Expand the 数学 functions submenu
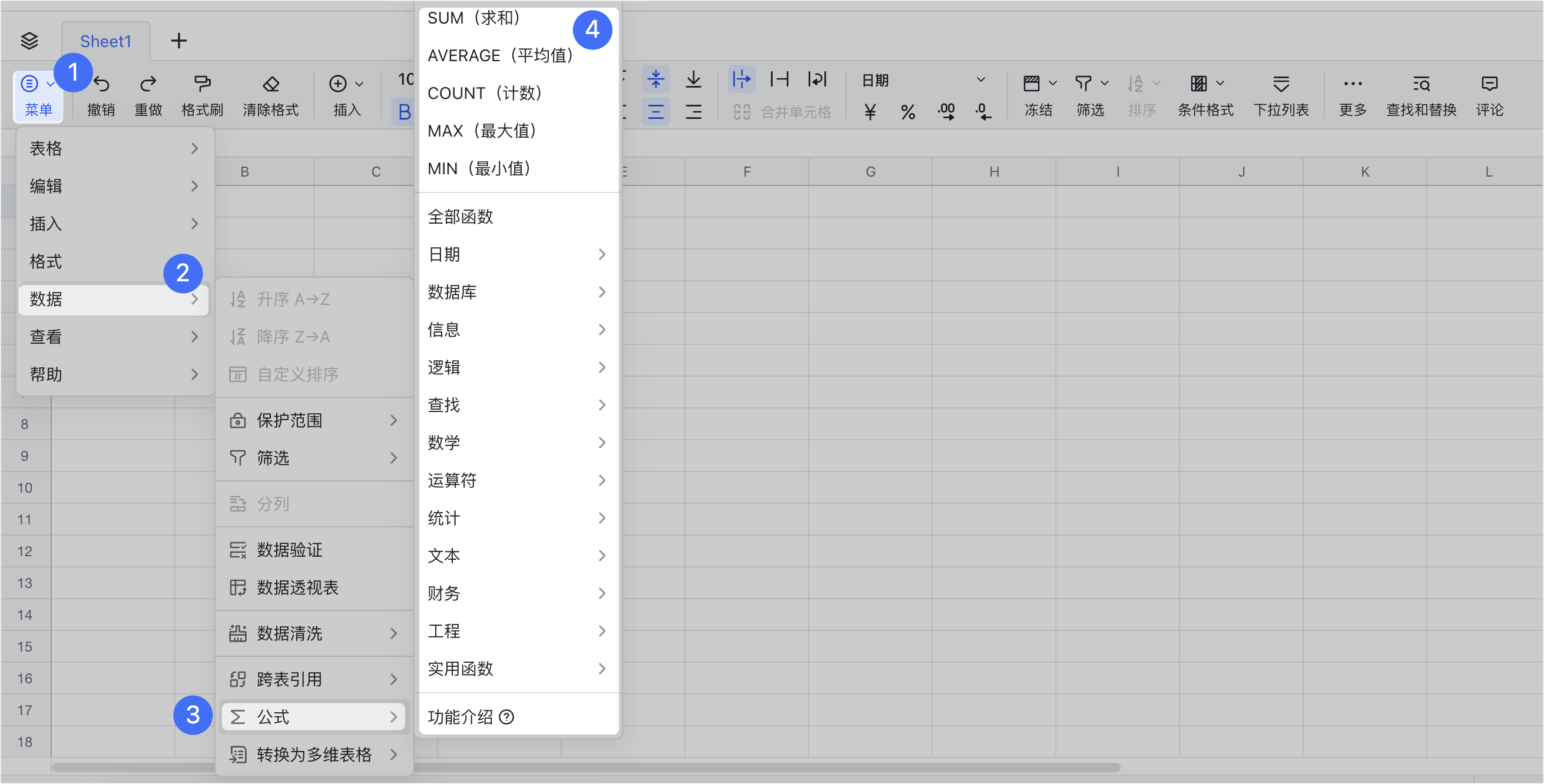 [443, 442]
